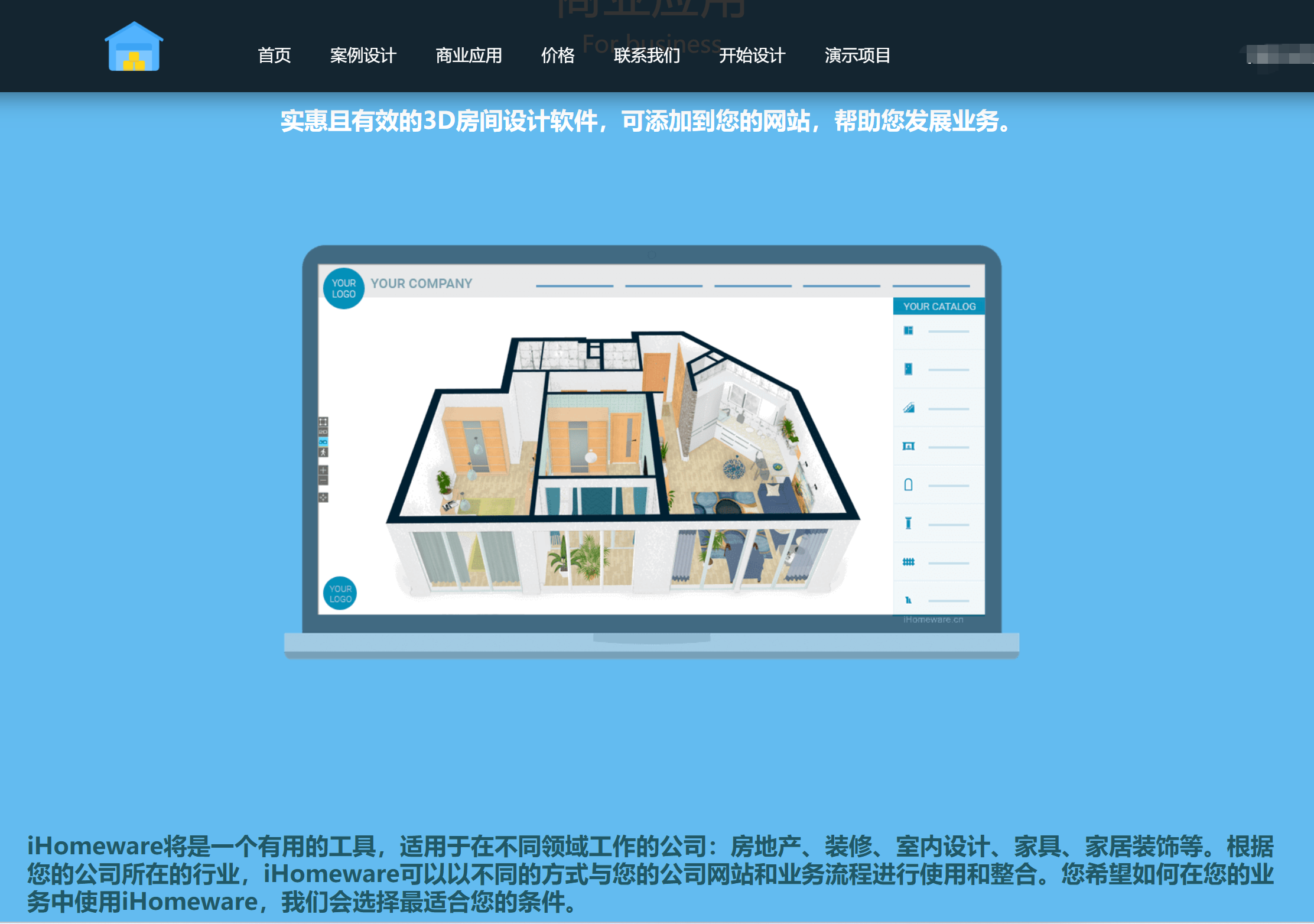1314x924 pixels.
Task: Open the 演示项目 link
Action: (x=857, y=56)
